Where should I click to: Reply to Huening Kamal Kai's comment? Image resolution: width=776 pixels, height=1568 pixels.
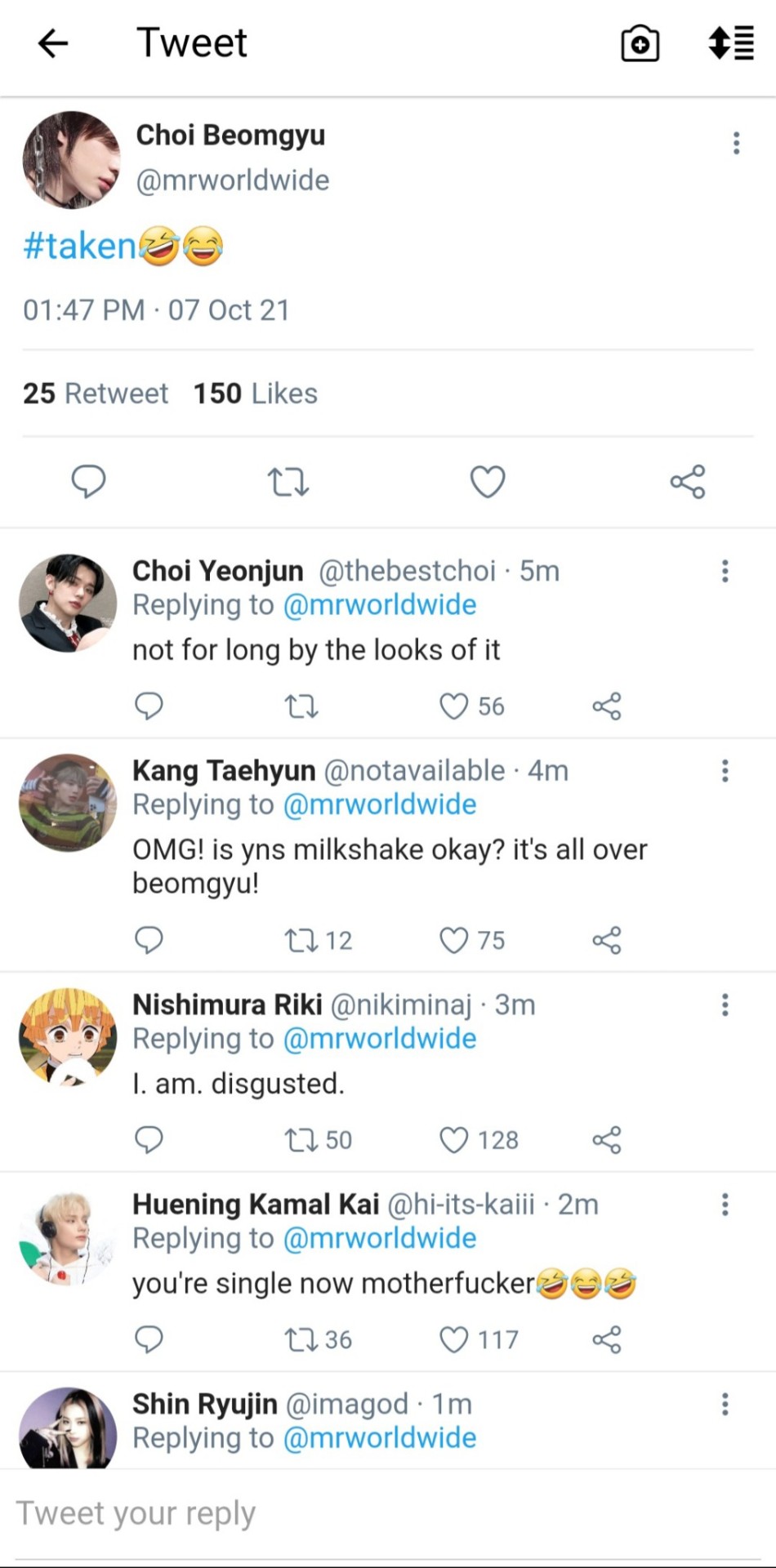point(149,1339)
